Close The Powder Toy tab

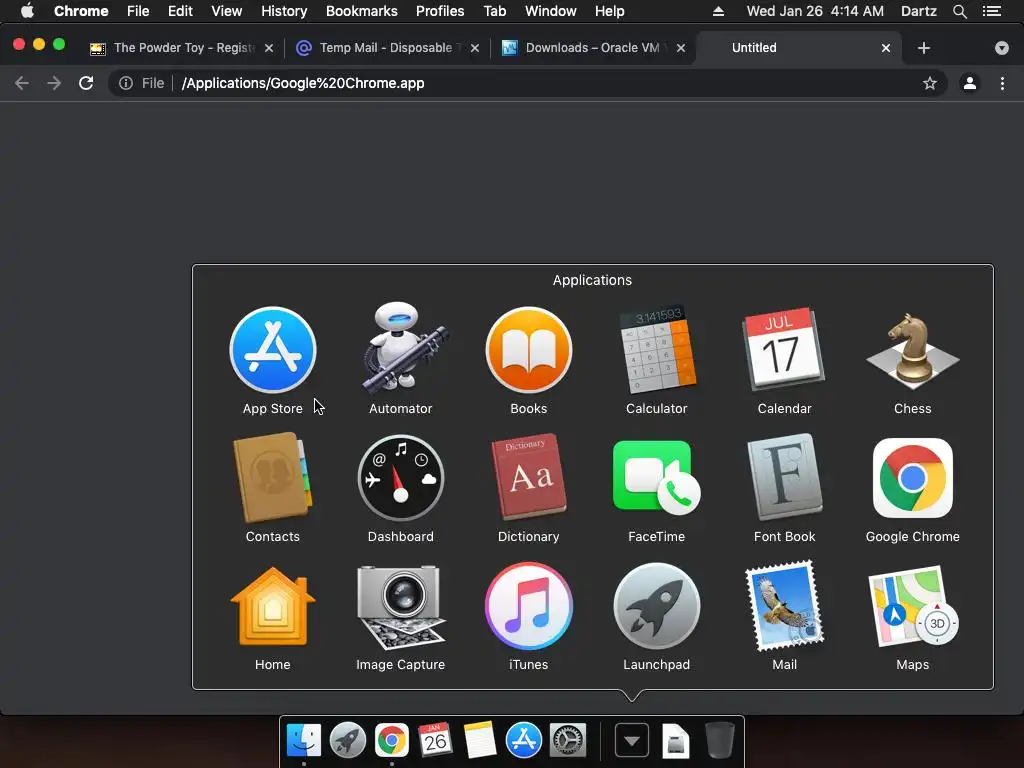(269, 48)
